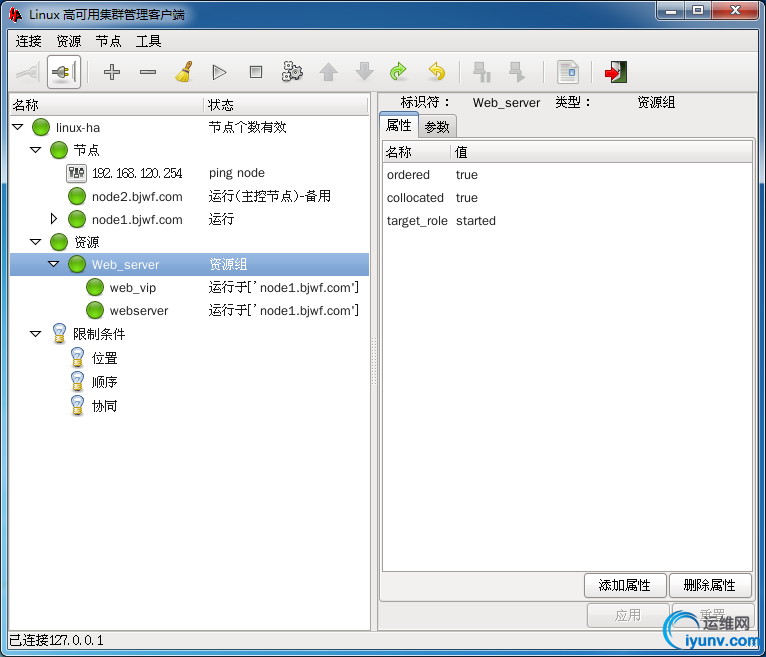Screen dimensions: 766x657
Task: Click the 删除属性 button
Action: (710, 585)
